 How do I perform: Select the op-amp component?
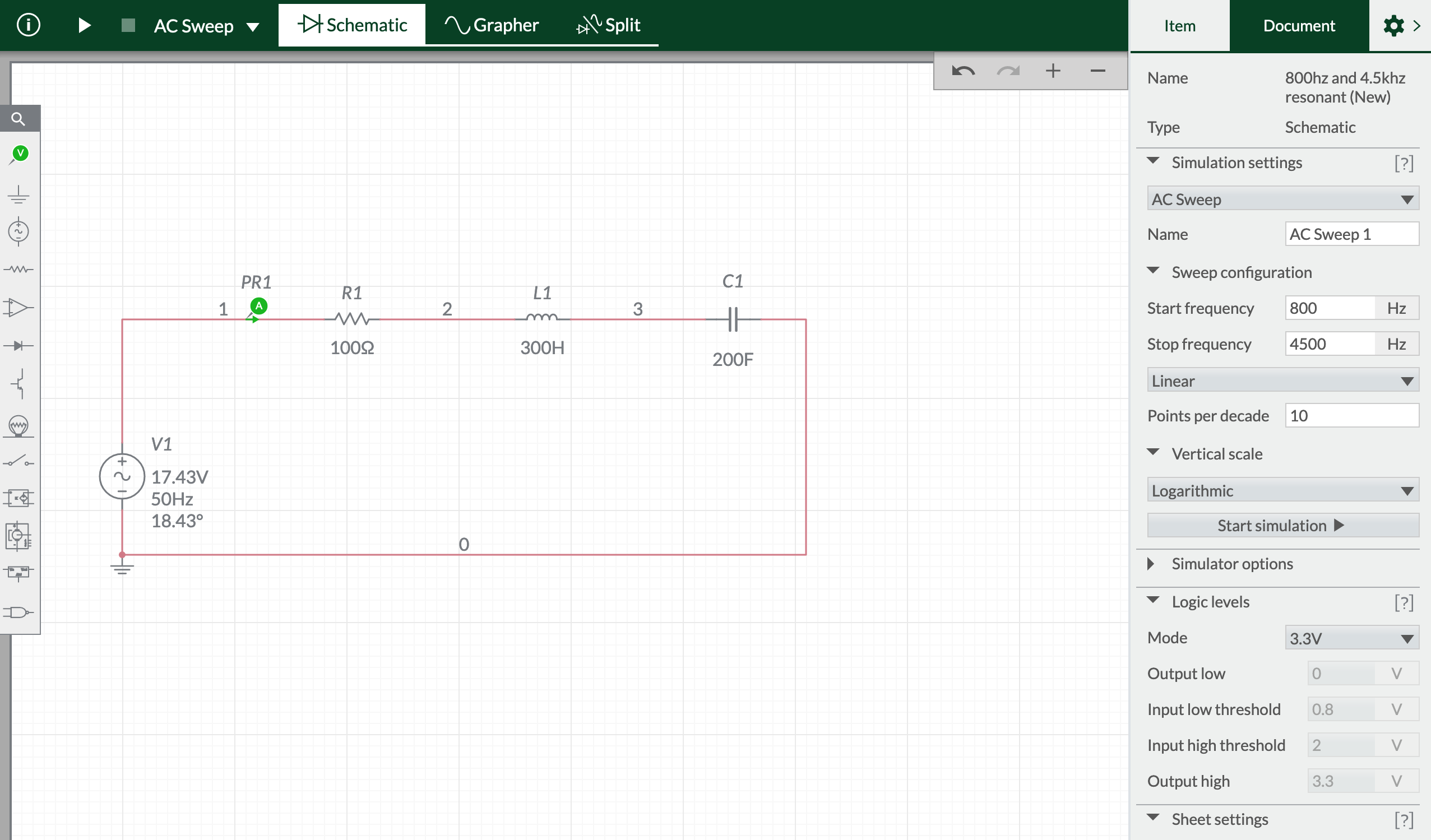tap(18, 307)
